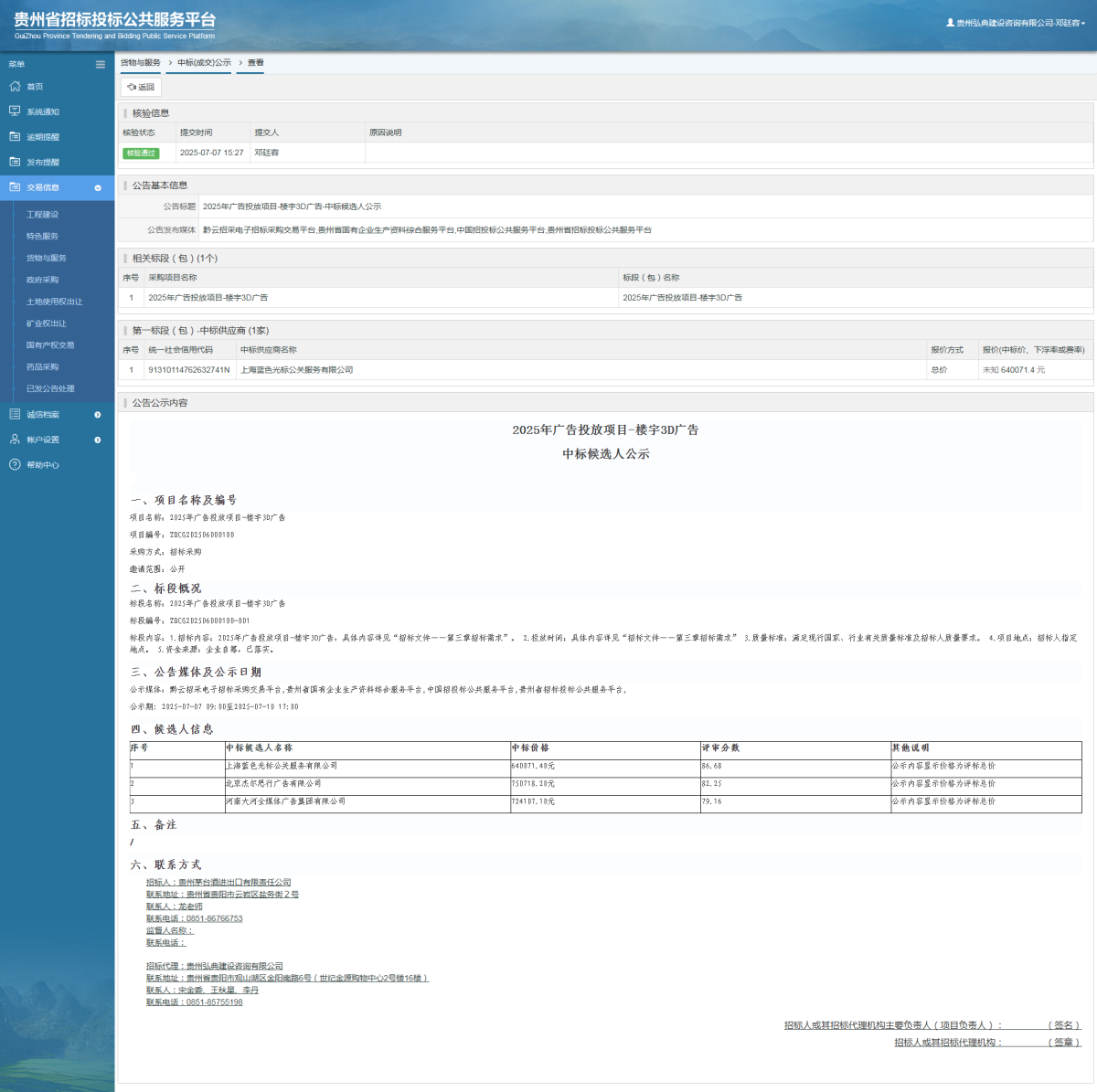
Task: Click the 货物与服务 breadcrumb link
Action: [141, 63]
